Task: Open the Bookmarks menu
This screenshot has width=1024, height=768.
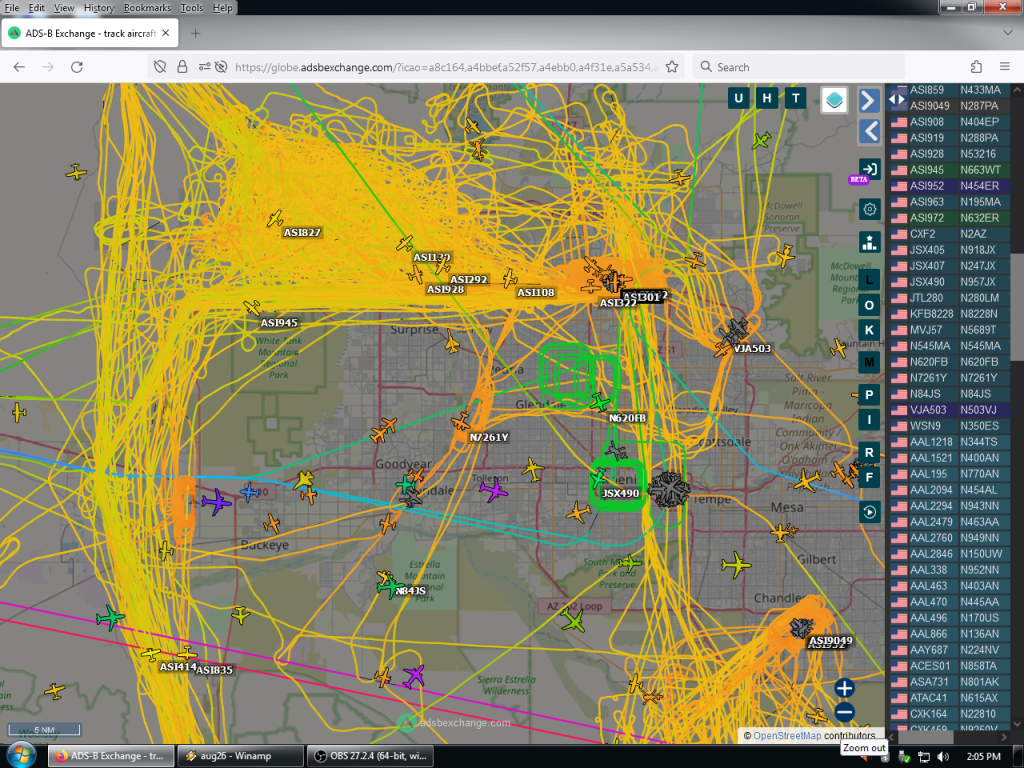Action: tap(147, 8)
